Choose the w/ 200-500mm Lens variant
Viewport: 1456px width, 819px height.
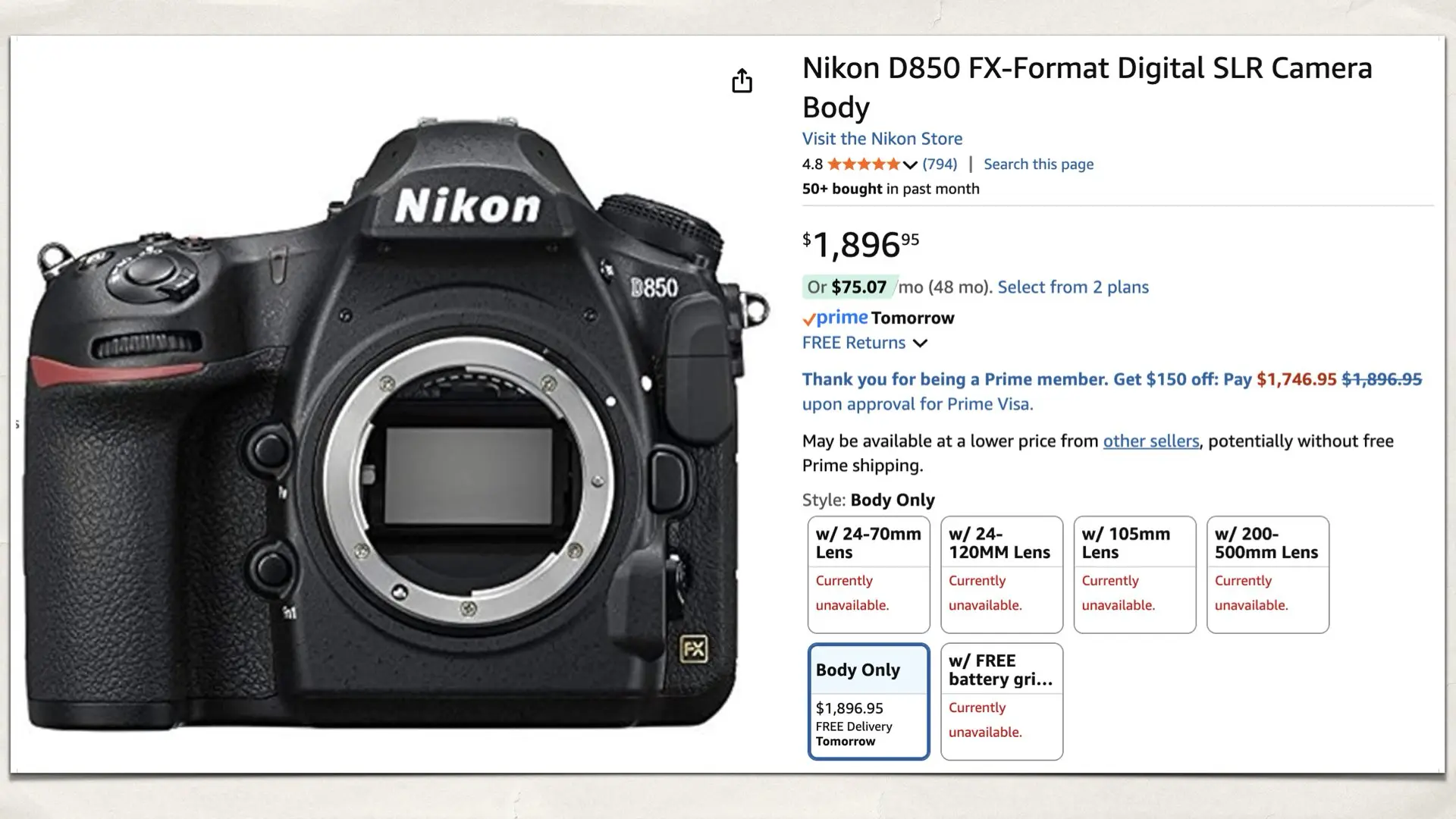point(1267,574)
